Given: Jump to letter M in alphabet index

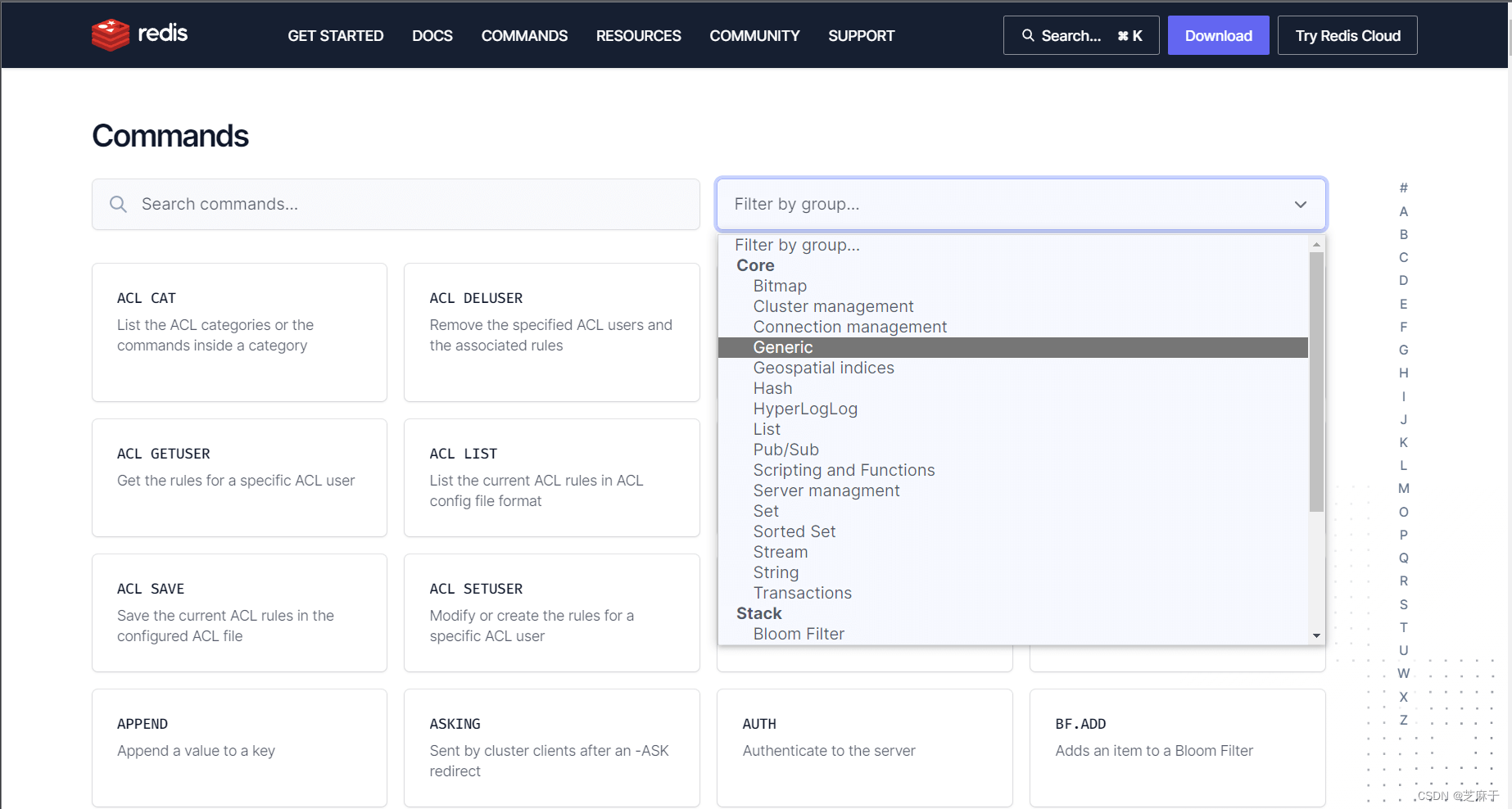Looking at the screenshot, I should (x=1404, y=488).
